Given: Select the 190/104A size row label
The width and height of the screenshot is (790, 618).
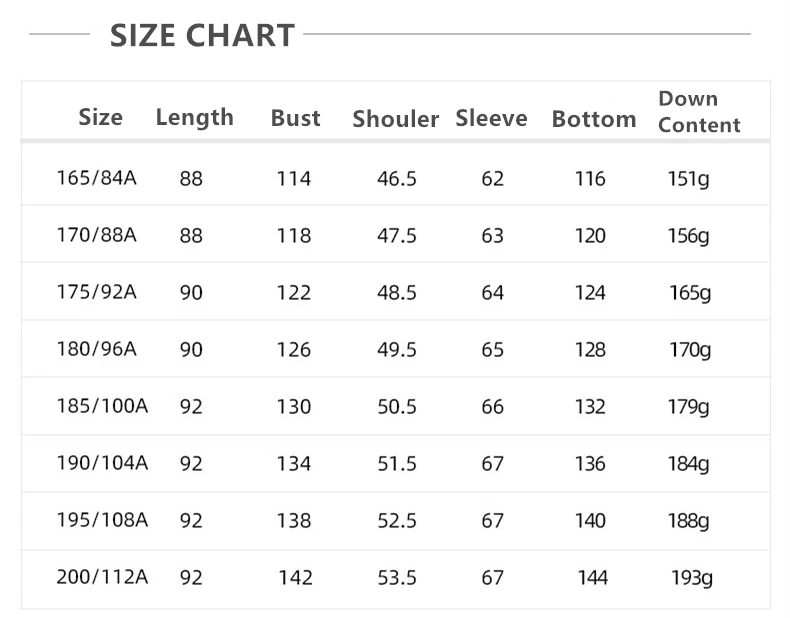Looking at the screenshot, I should [x=102, y=462].
